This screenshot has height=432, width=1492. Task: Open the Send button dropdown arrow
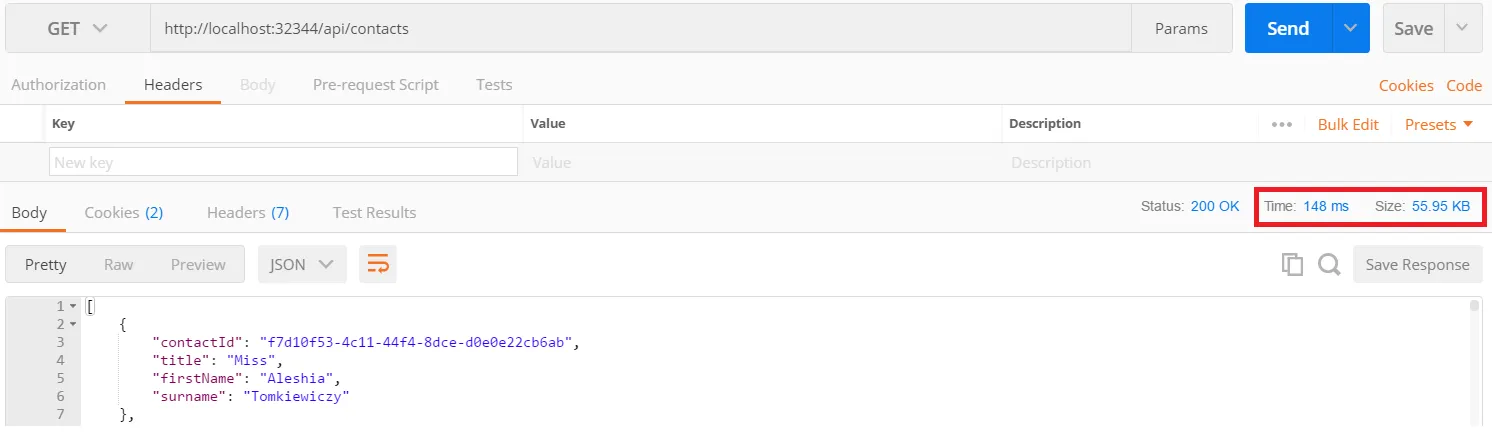coord(1351,29)
